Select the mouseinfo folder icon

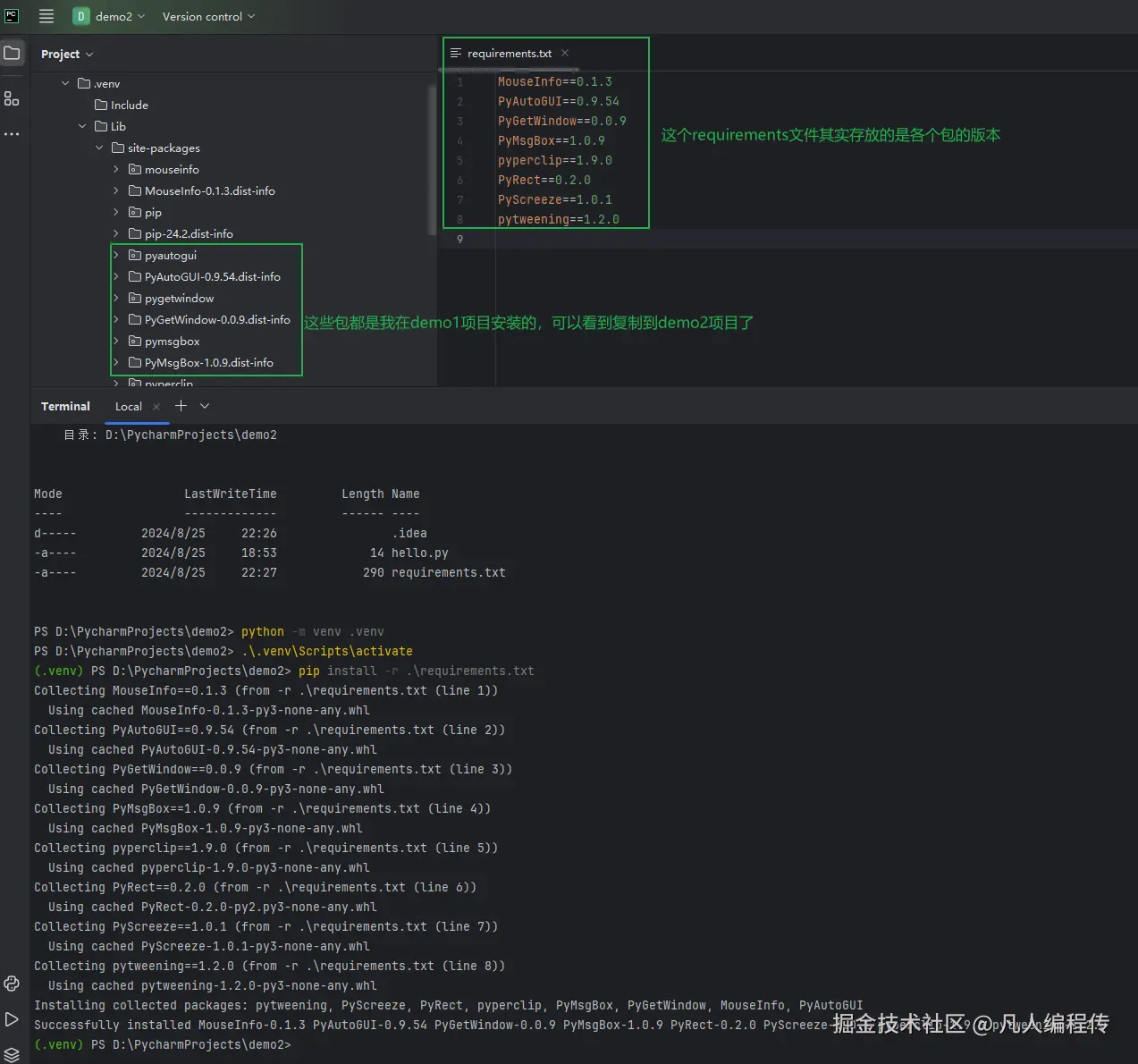click(x=135, y=169)
